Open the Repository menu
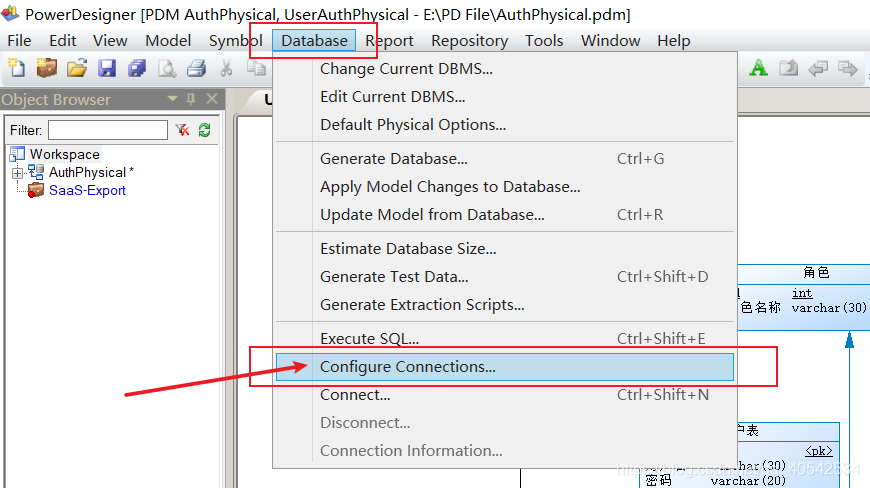This screenshot has height=488, width=870. tap(469, 41)
